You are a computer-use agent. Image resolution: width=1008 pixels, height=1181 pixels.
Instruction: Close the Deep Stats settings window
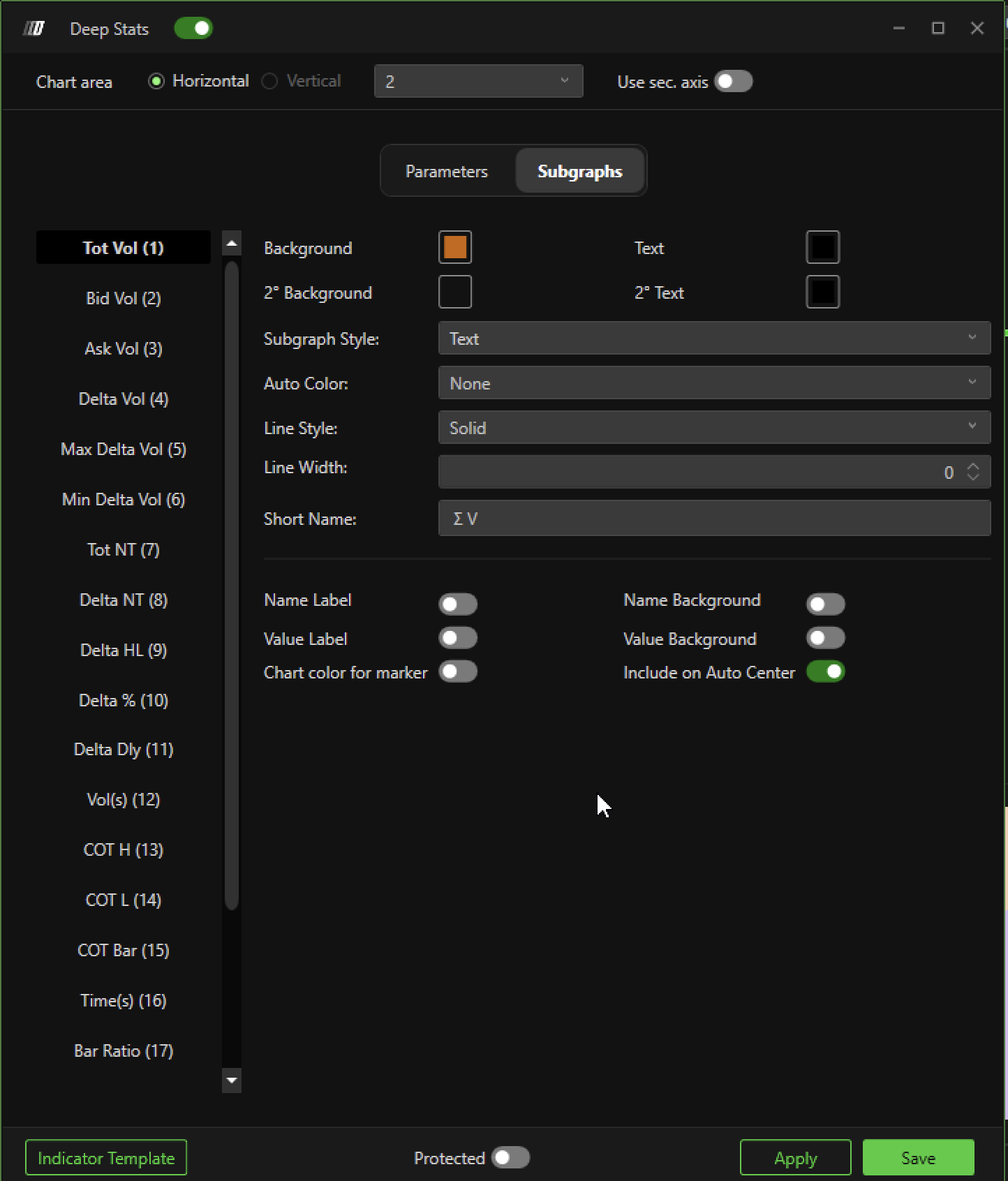(977, 28)
